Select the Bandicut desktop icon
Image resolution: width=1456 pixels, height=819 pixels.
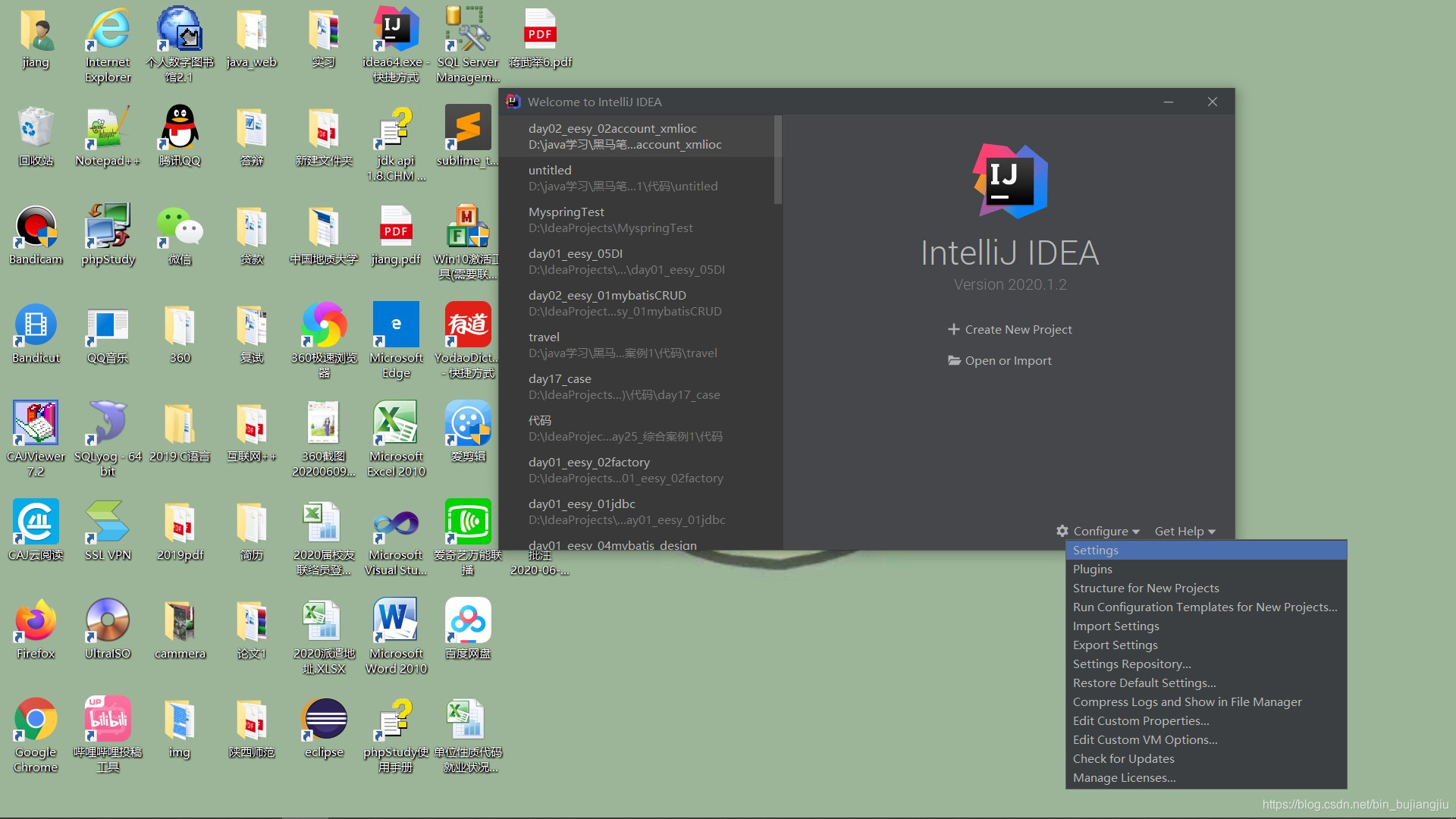(36, 334)
